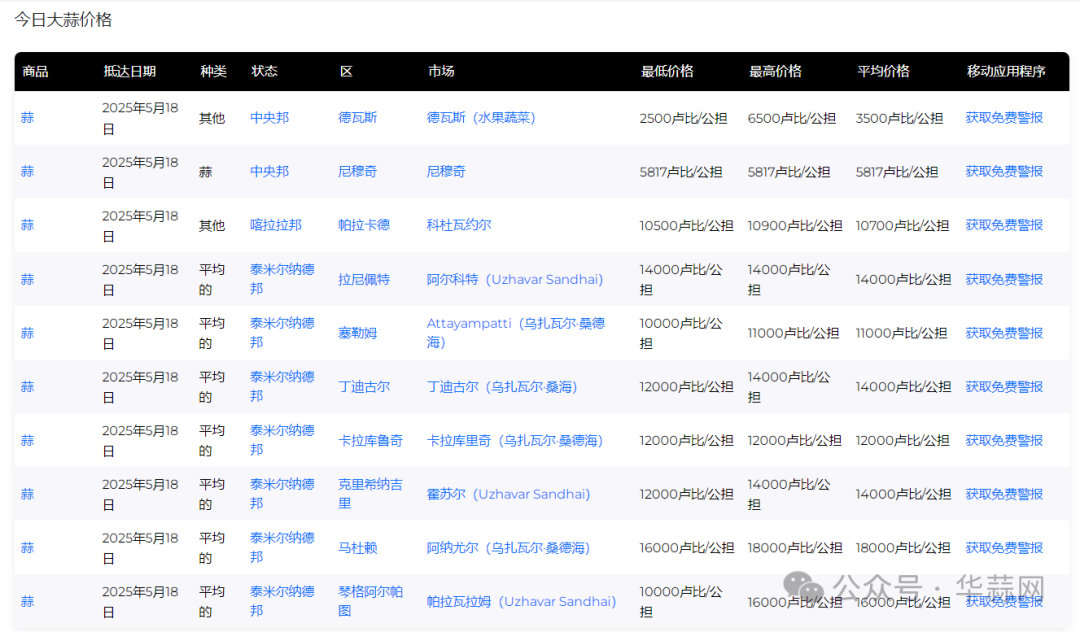The width and height of the screenshot is (1080, 632).
Task: Click 泰米尔纳德邦 in the 拉尼佩特 row
Action: tap(282, 279)
